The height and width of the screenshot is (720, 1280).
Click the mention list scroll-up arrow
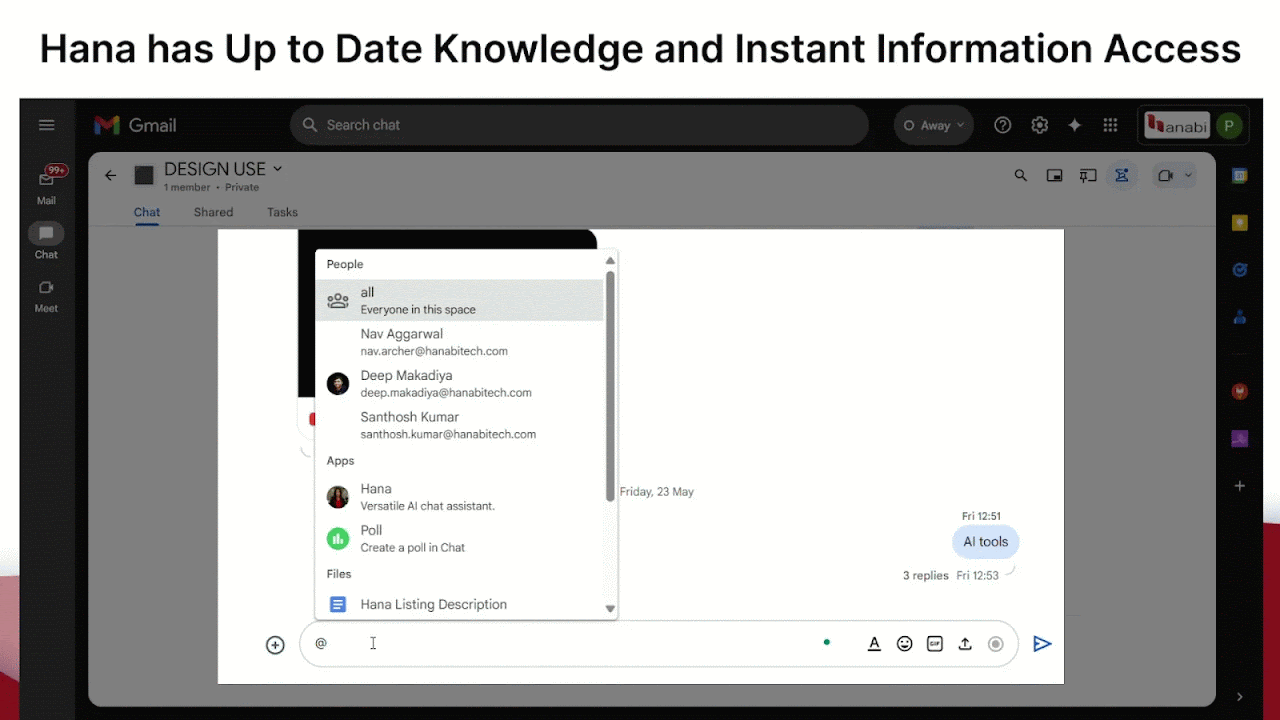[x=610, y=261]
